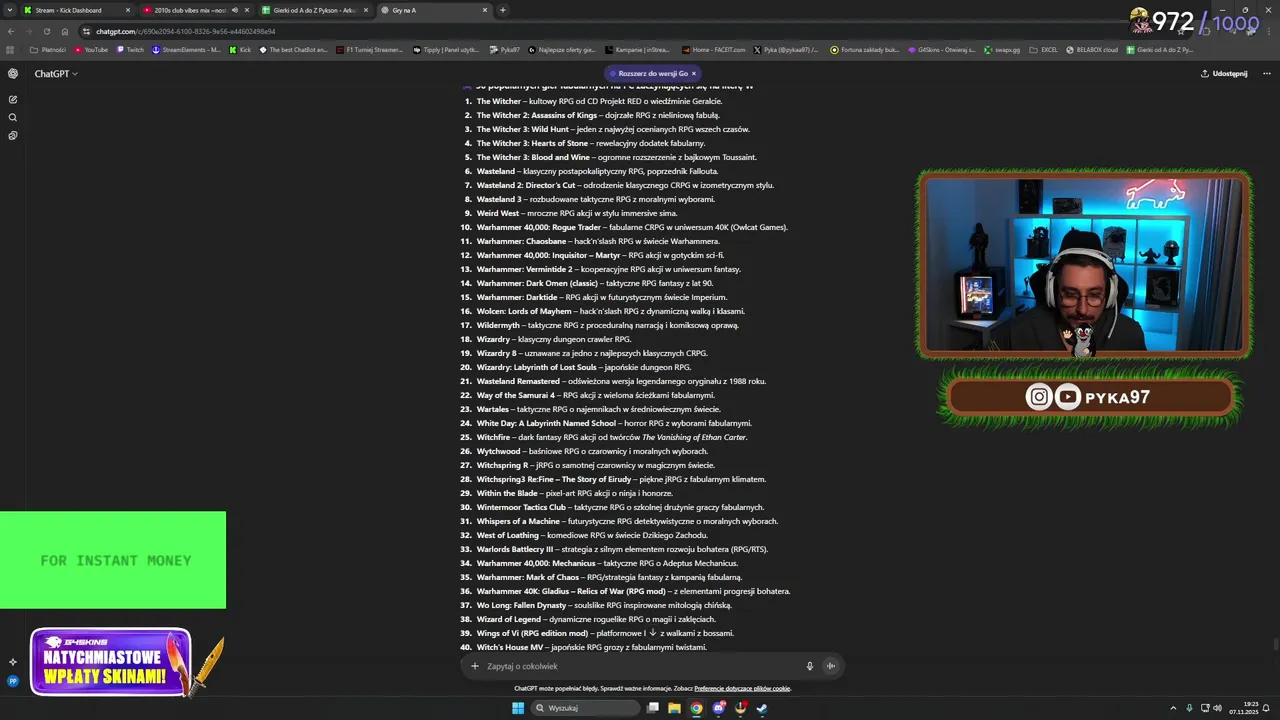Click the Windows Wyszukaj search box
Screen dimensions: 1280x720
pyautogui.click(x=586, y=708)
